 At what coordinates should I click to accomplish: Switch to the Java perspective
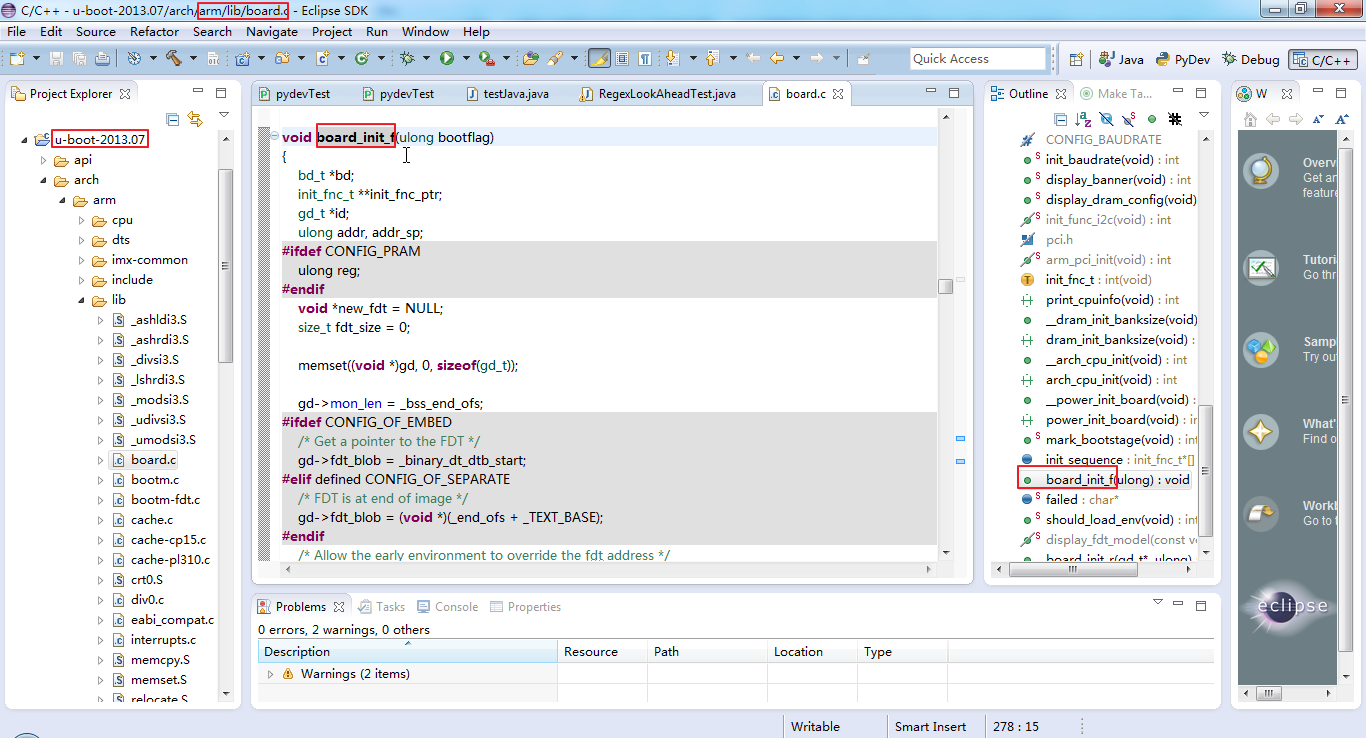1120,59
